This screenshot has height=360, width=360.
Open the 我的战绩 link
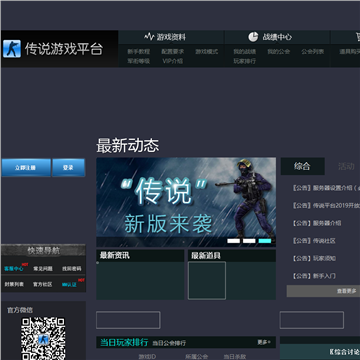245,52
